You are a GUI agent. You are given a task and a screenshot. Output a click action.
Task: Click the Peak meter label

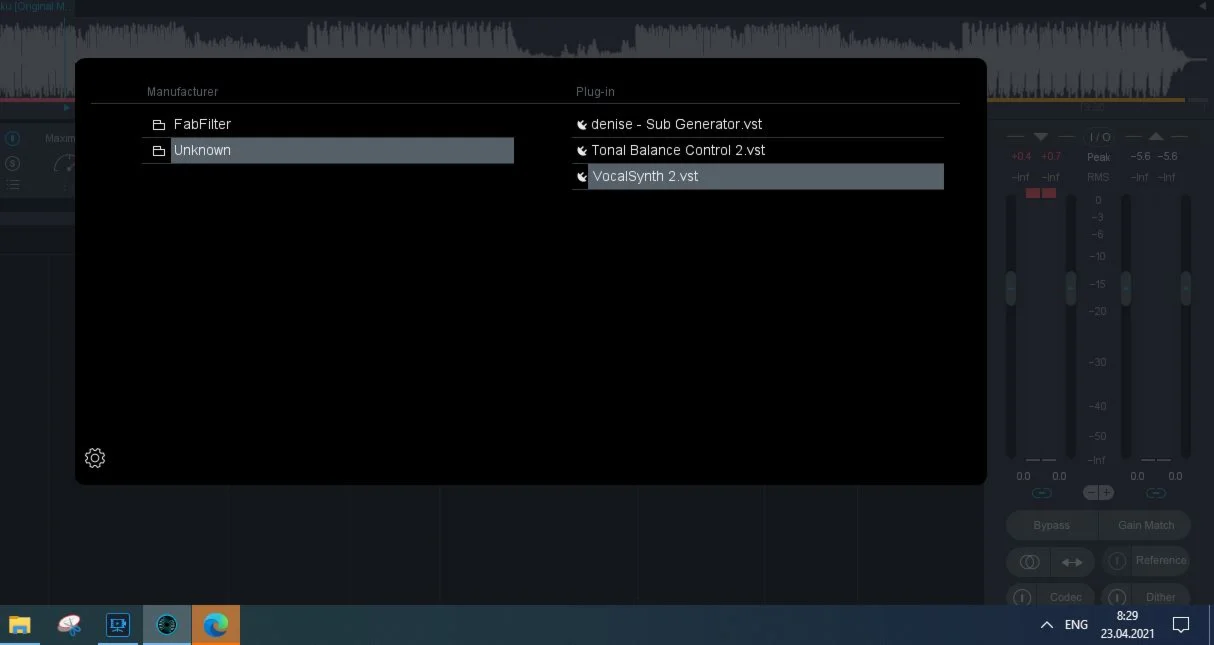pos(1099,157)
